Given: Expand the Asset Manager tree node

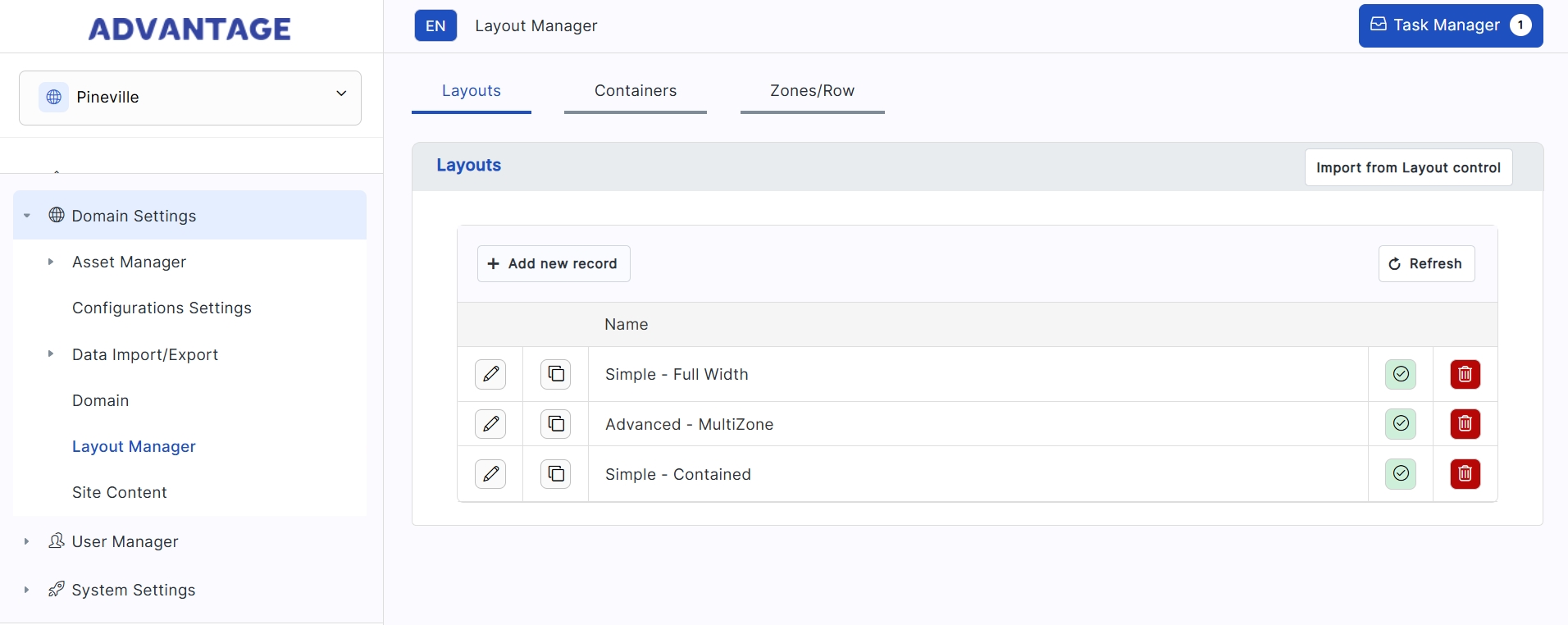Looking at the screenshot, I should (51, 262).
